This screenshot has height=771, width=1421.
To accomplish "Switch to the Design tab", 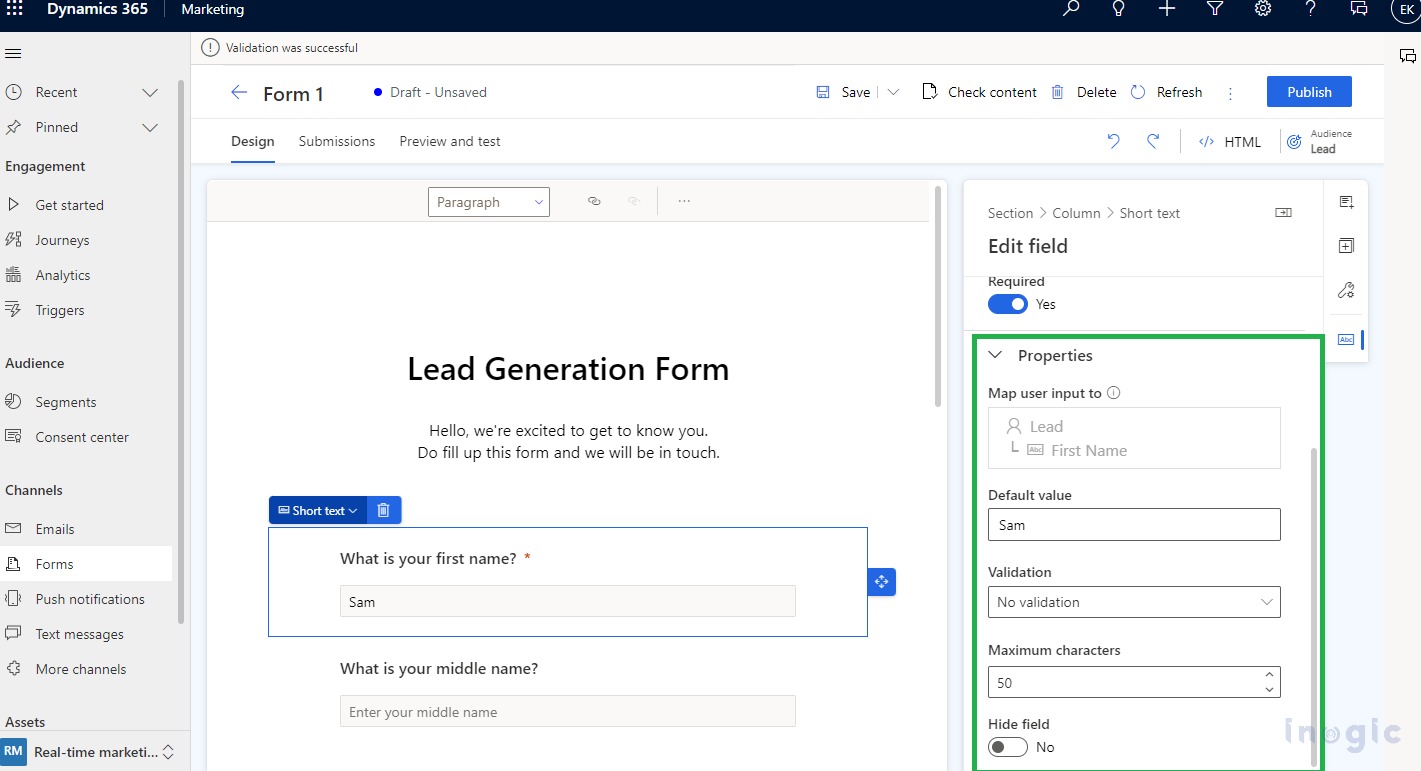I will [253, 142].
